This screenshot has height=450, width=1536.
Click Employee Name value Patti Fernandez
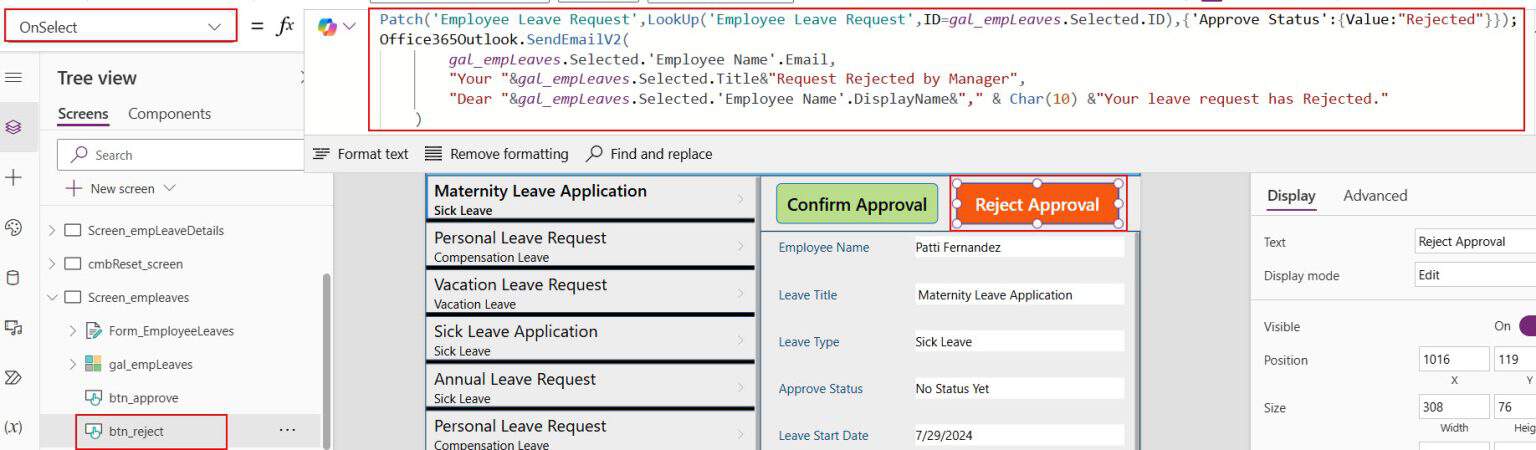[x=1018, y=247]
